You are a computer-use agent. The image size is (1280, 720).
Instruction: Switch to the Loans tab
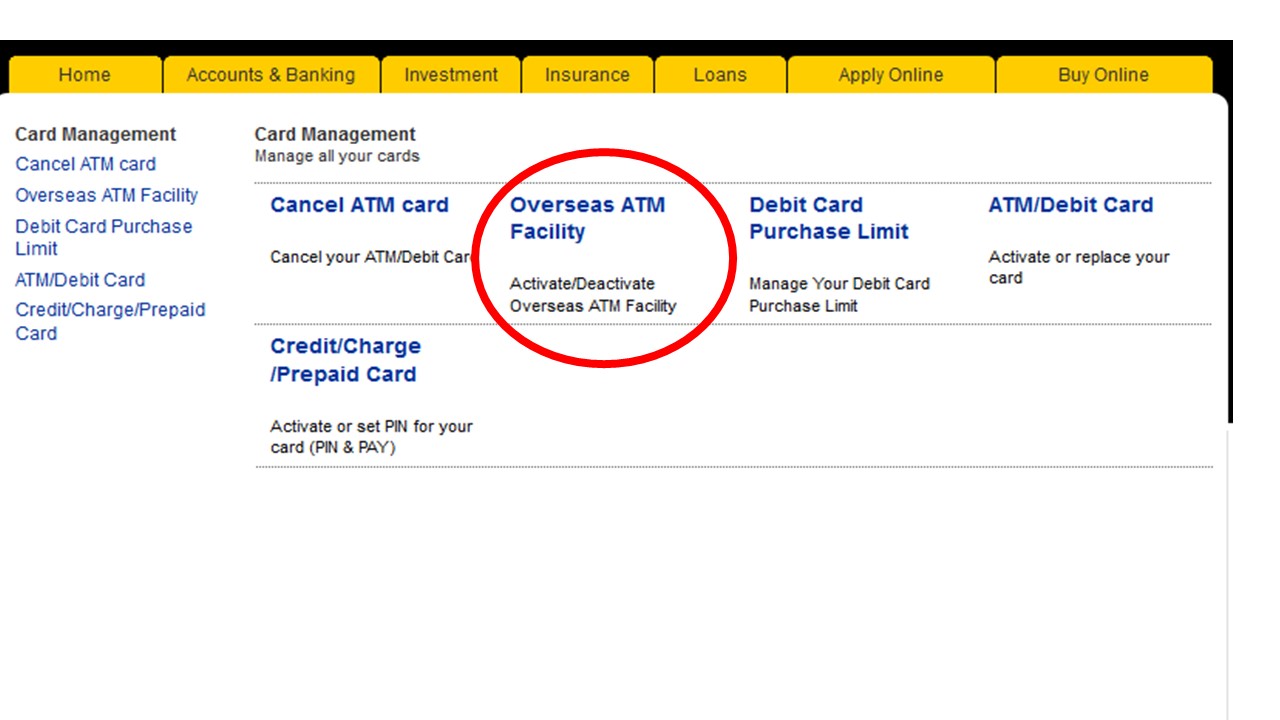click(720, 74)
